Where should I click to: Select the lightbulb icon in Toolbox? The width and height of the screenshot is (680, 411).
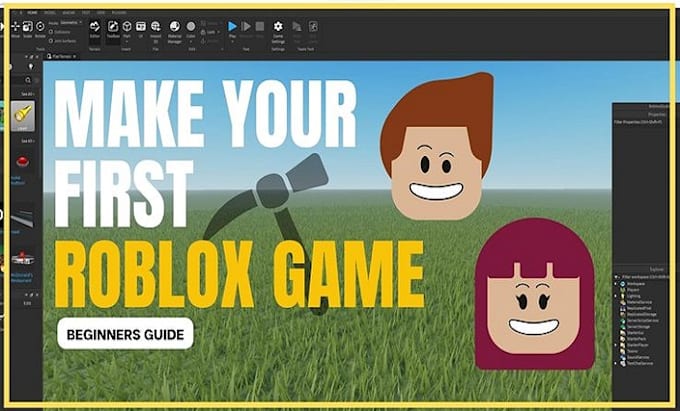(30, 66)
